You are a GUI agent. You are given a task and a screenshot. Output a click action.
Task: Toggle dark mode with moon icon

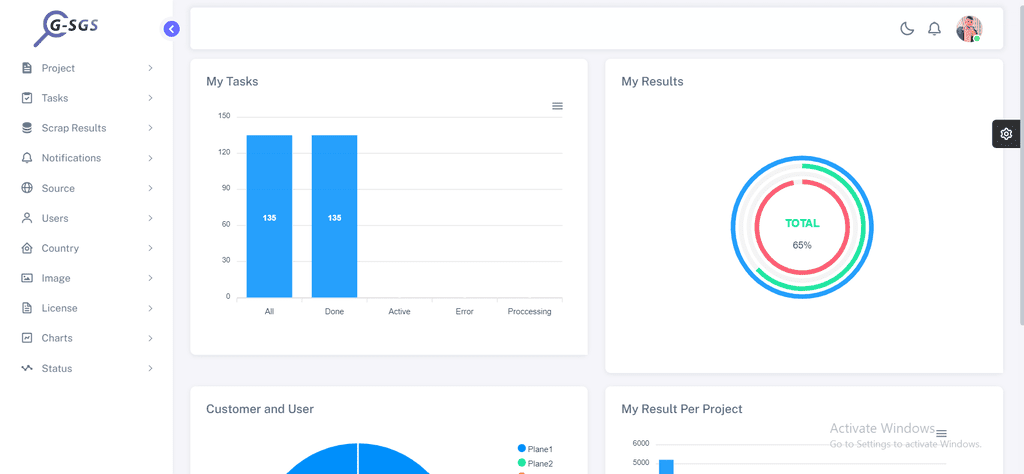[x=906, y=29]
